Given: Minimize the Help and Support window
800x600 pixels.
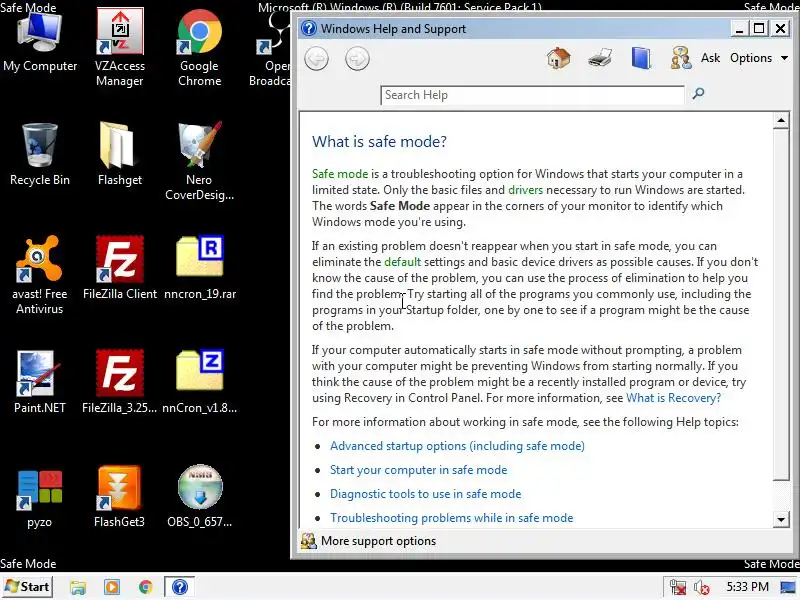Looking at the screenshot, I should pos(738,29).
